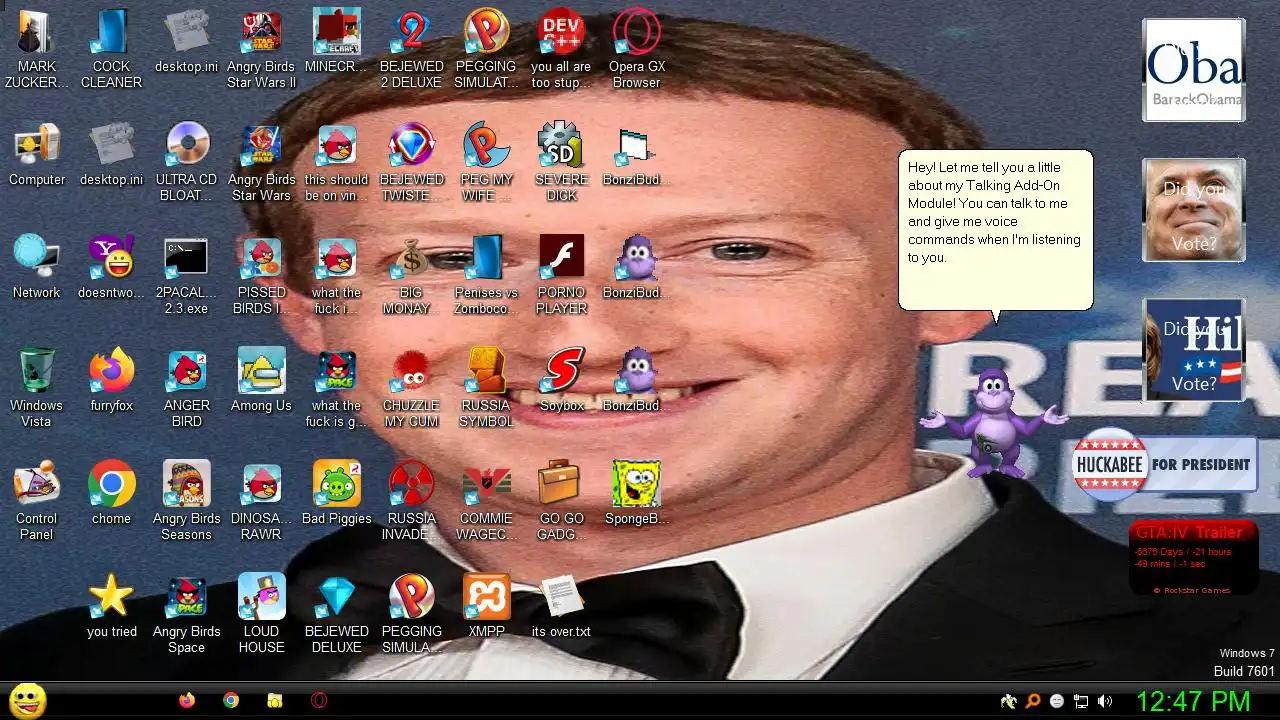This screenshot has height=720, width=1280.
Task: Launch the chome Chrome shortcut
Action: (x=111, y=494)
